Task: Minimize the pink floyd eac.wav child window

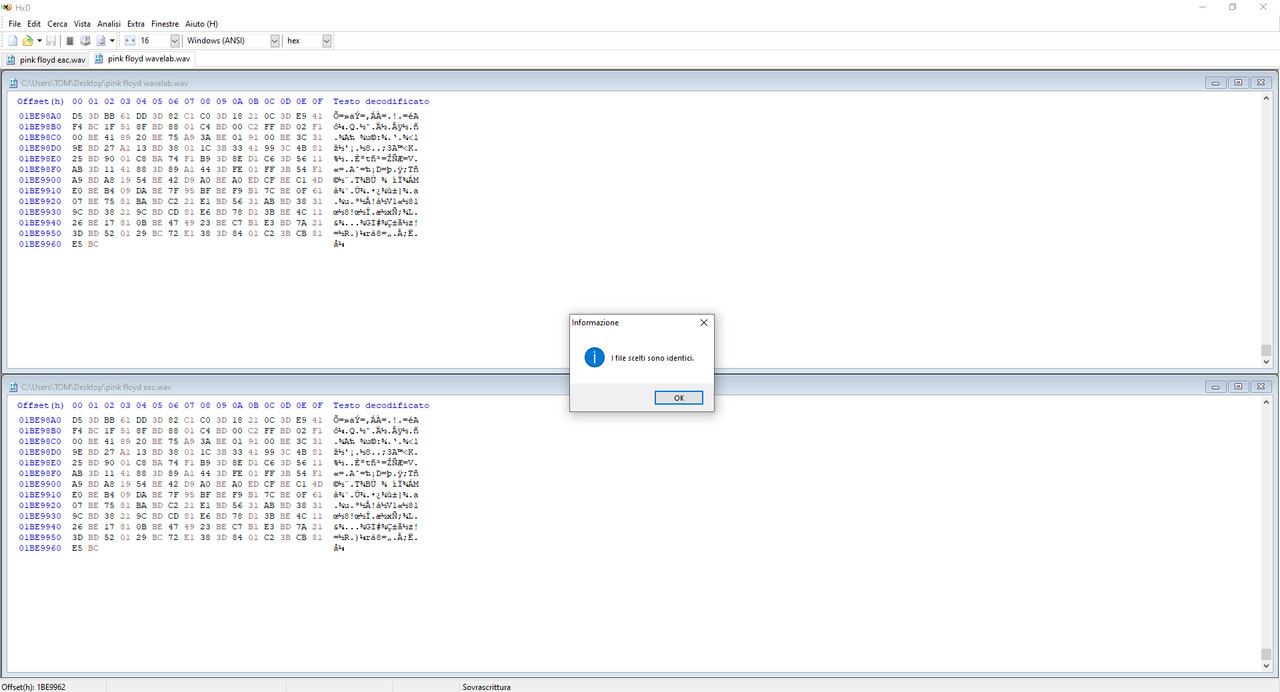Action: (1217, 386)
